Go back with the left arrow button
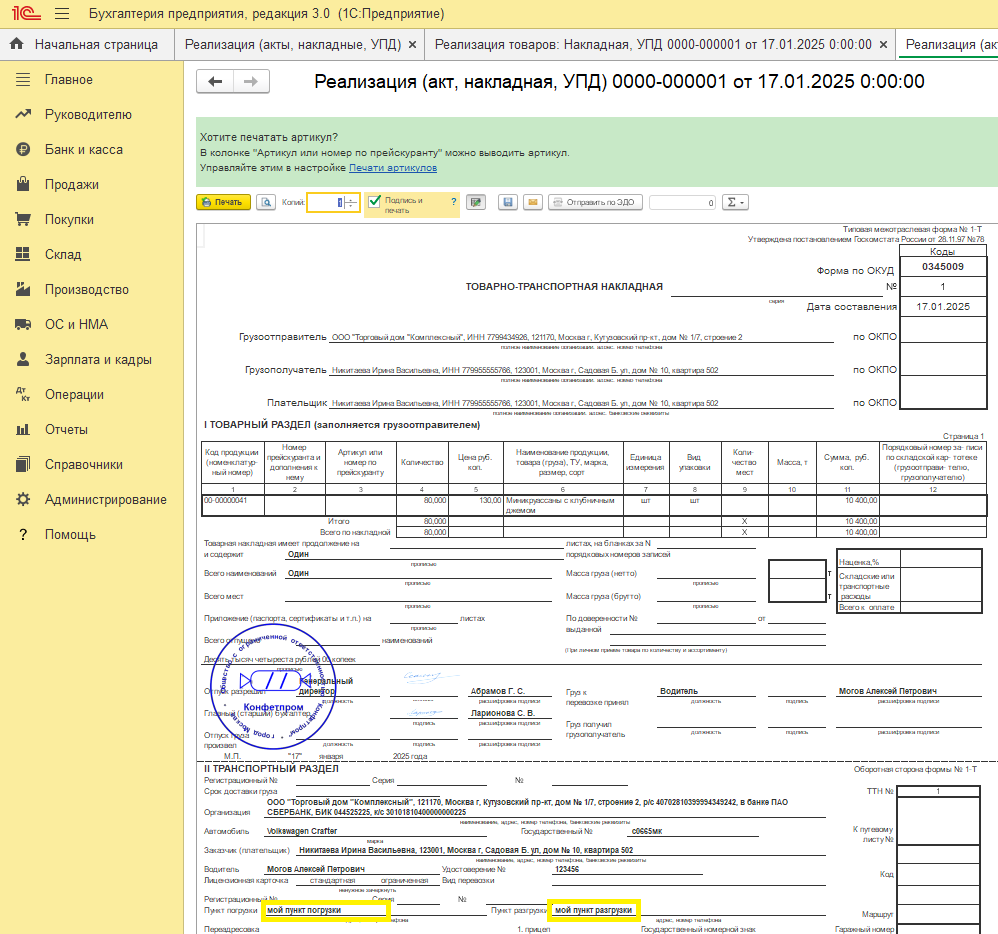This screenshot has height=934, width=998. [215, 81]
